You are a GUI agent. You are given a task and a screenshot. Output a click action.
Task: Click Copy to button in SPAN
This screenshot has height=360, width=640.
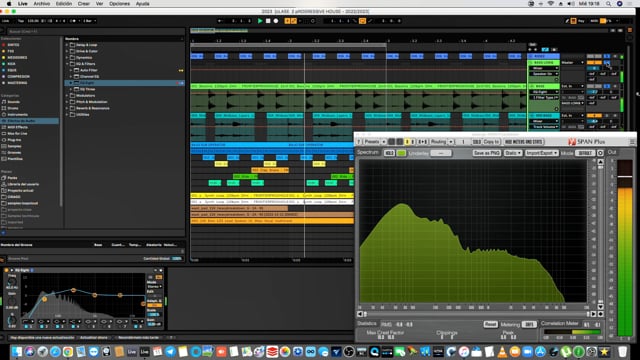pos(491,142)
